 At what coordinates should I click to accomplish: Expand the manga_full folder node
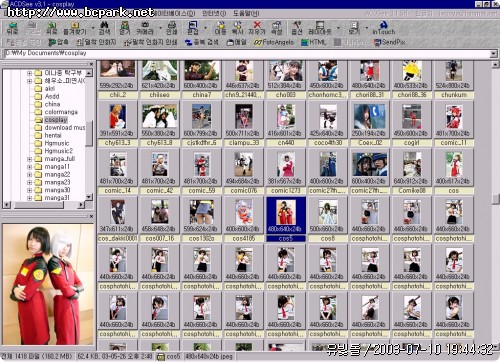30,159
